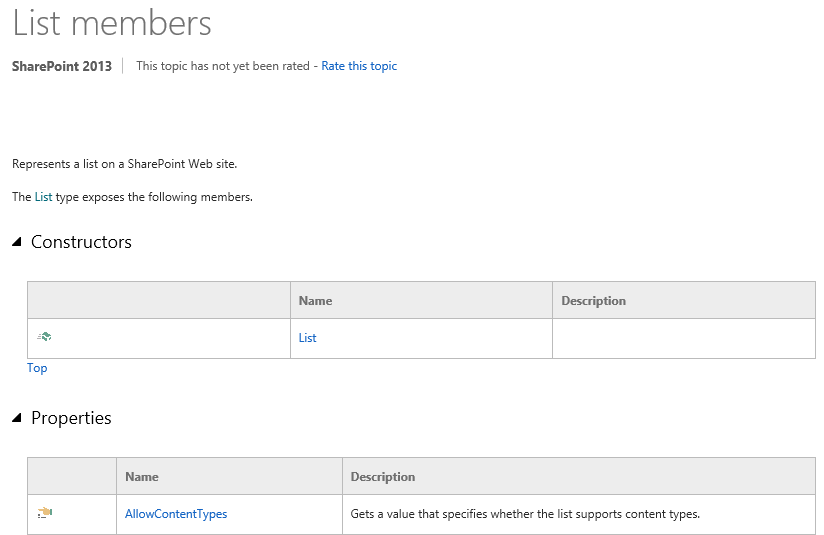Viewport: 824px width, 535px height.
Task: Click the constructor method icon in the List row
Action: click(44, 337)
